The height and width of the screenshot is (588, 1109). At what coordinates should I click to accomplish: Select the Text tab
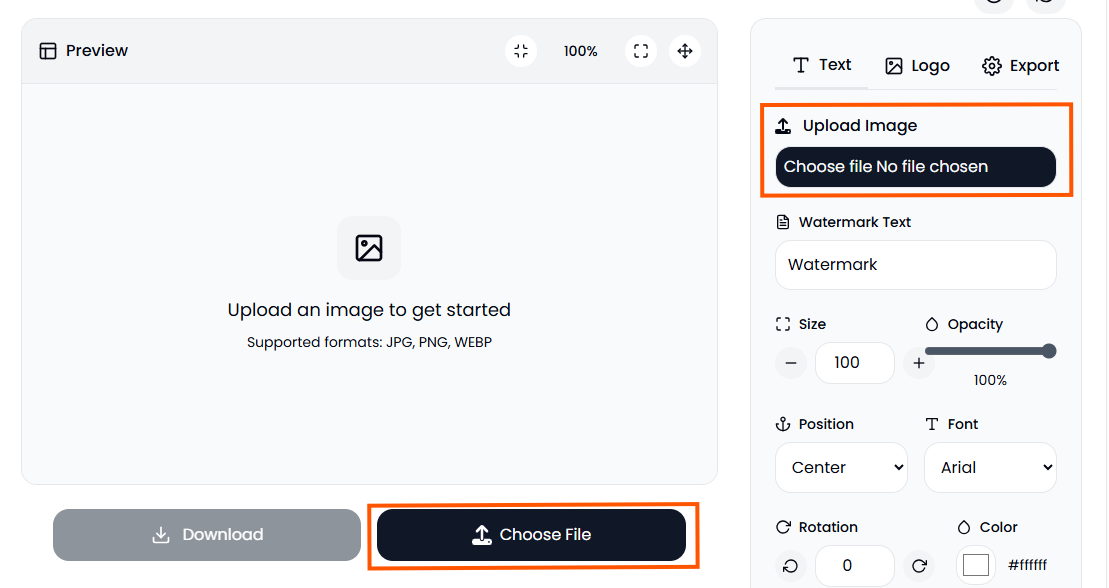(821, 65)
